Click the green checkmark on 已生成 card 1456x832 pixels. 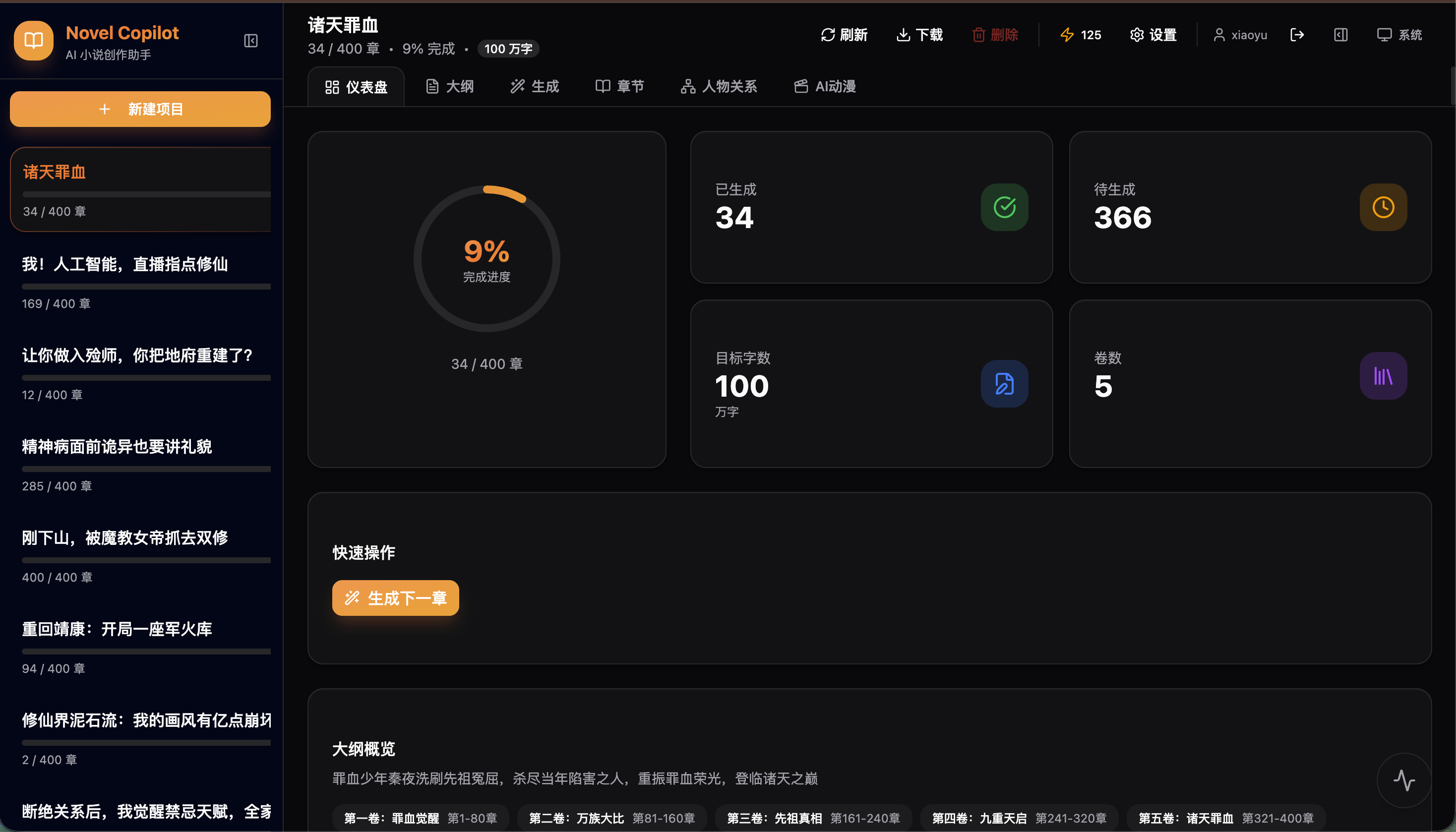pyautogui.click(x=1004, y=207)
